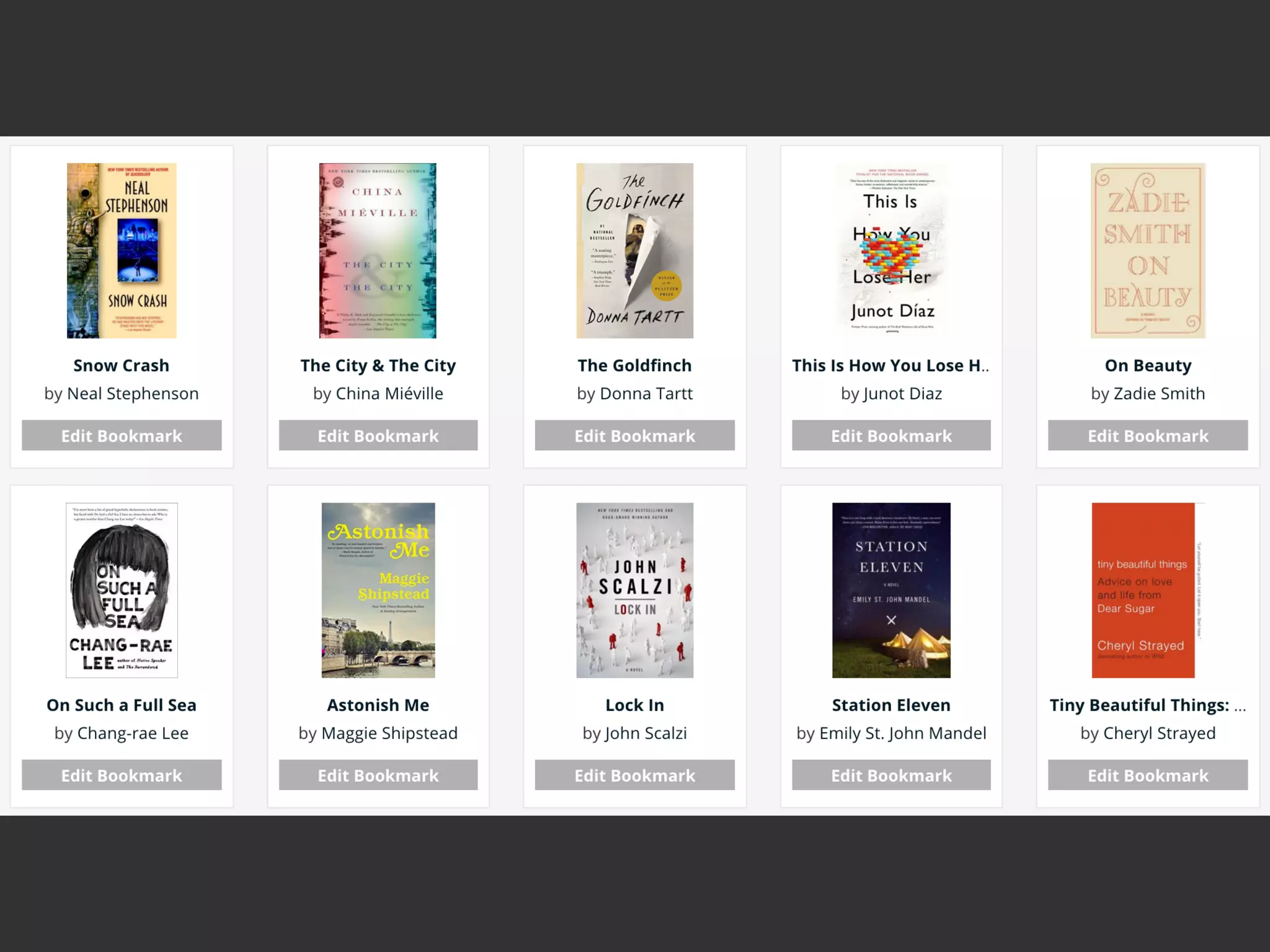This screenshot has height=952, width=1270.
Task: Click Edit Bookmark under On Beauty
Action: tap(1148, 435)
